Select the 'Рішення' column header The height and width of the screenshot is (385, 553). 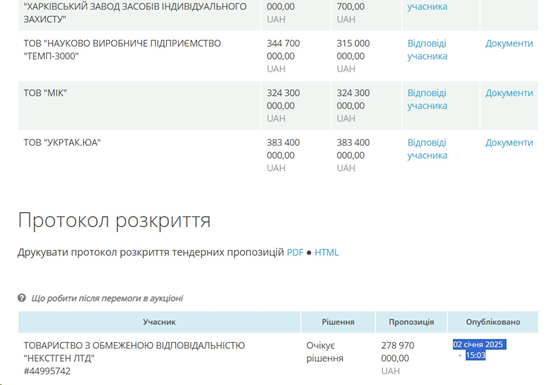click(x=338, y=322)
